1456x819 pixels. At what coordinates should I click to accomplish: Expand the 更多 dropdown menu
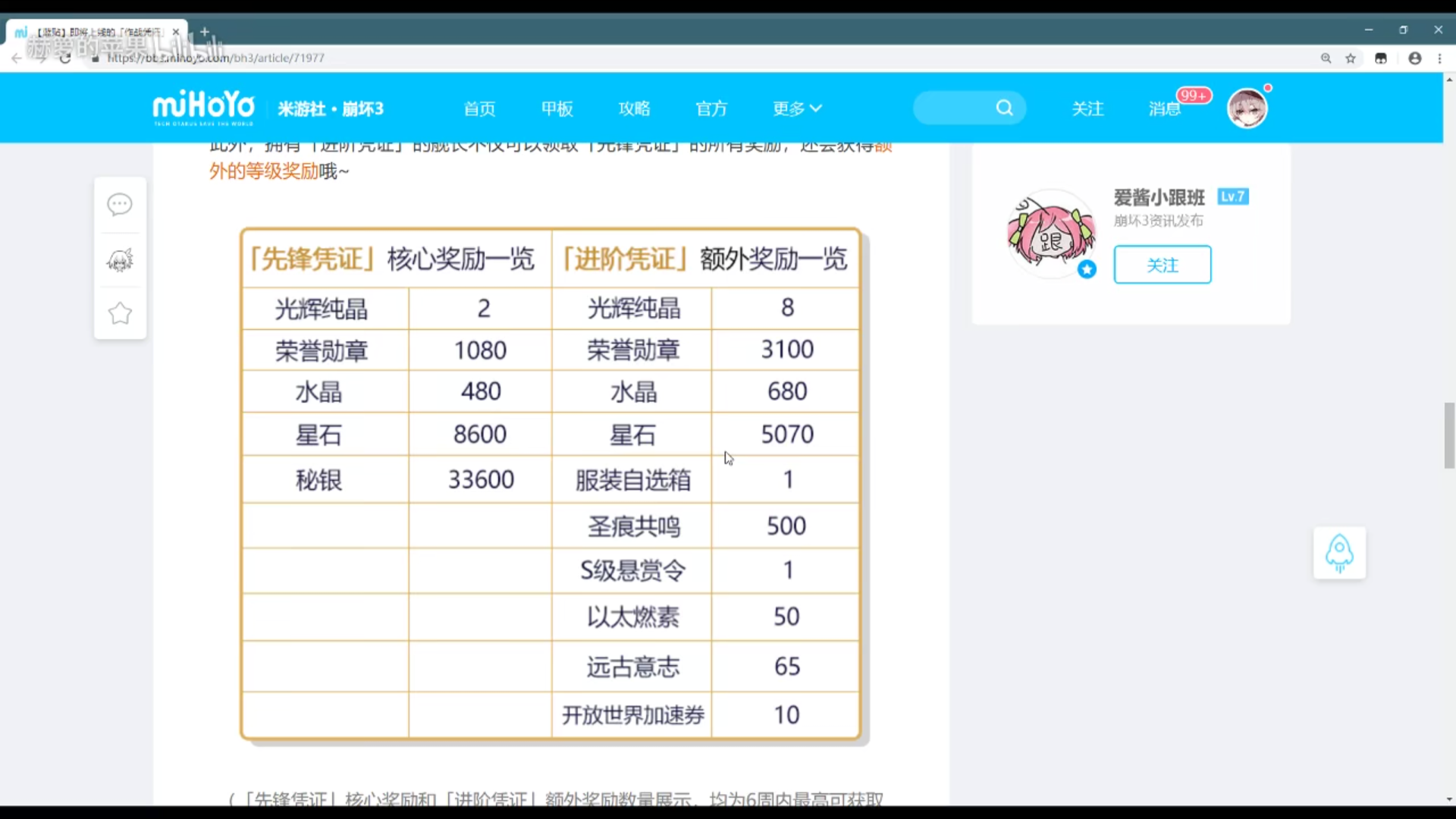tap(797, 108)
